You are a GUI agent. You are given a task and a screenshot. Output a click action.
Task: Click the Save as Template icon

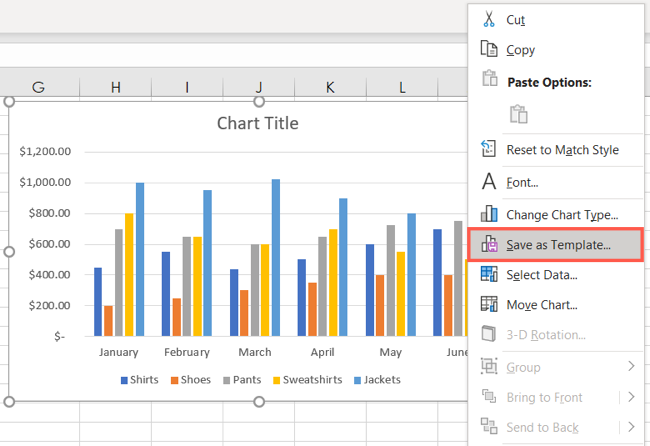[489, 244]
